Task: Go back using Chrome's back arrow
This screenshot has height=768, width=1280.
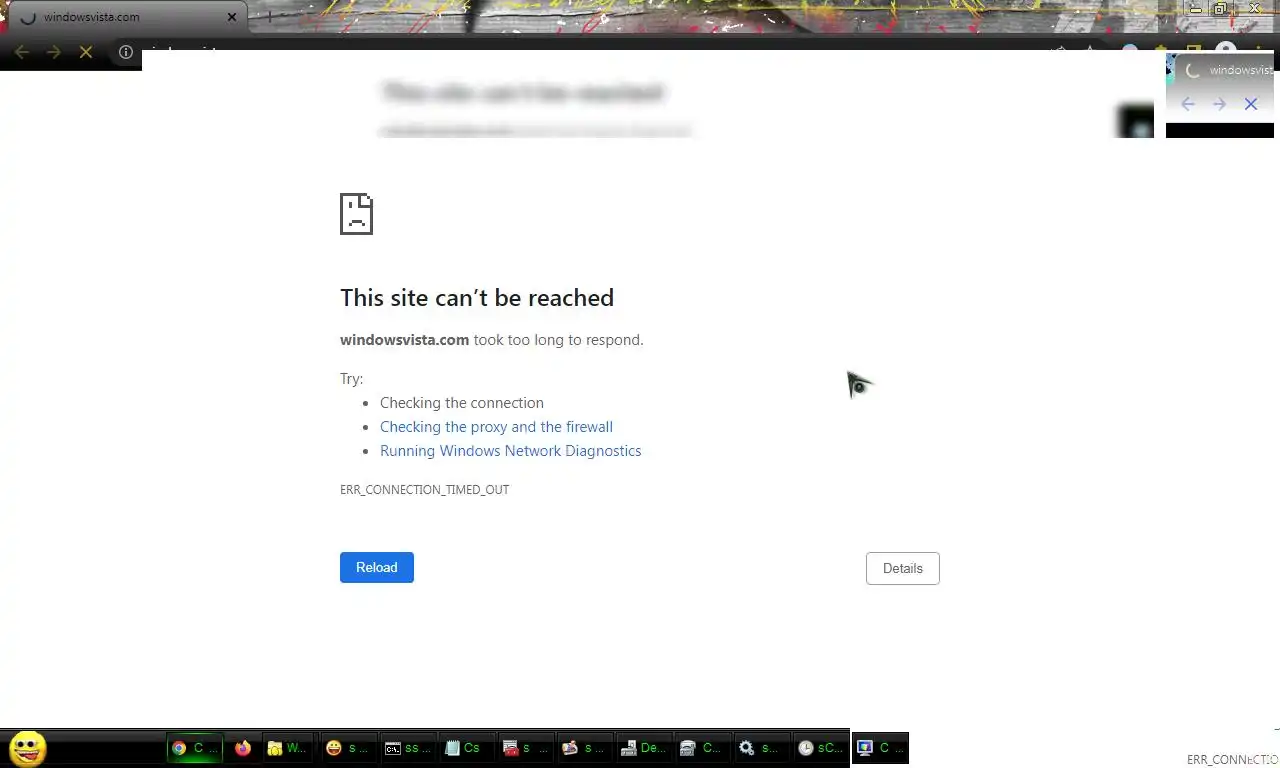Action: (x=22, y=52)
